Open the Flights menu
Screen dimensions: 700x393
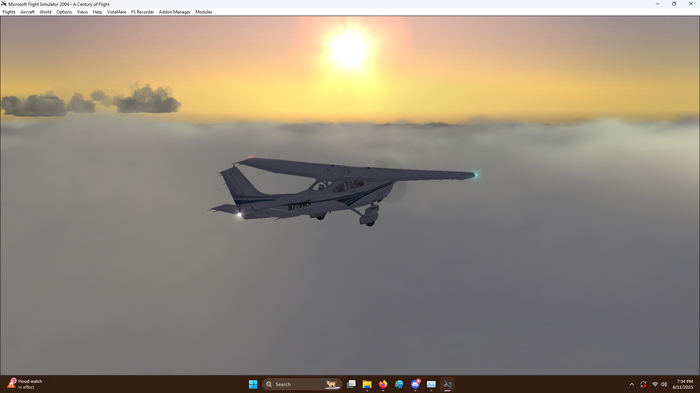9,12
